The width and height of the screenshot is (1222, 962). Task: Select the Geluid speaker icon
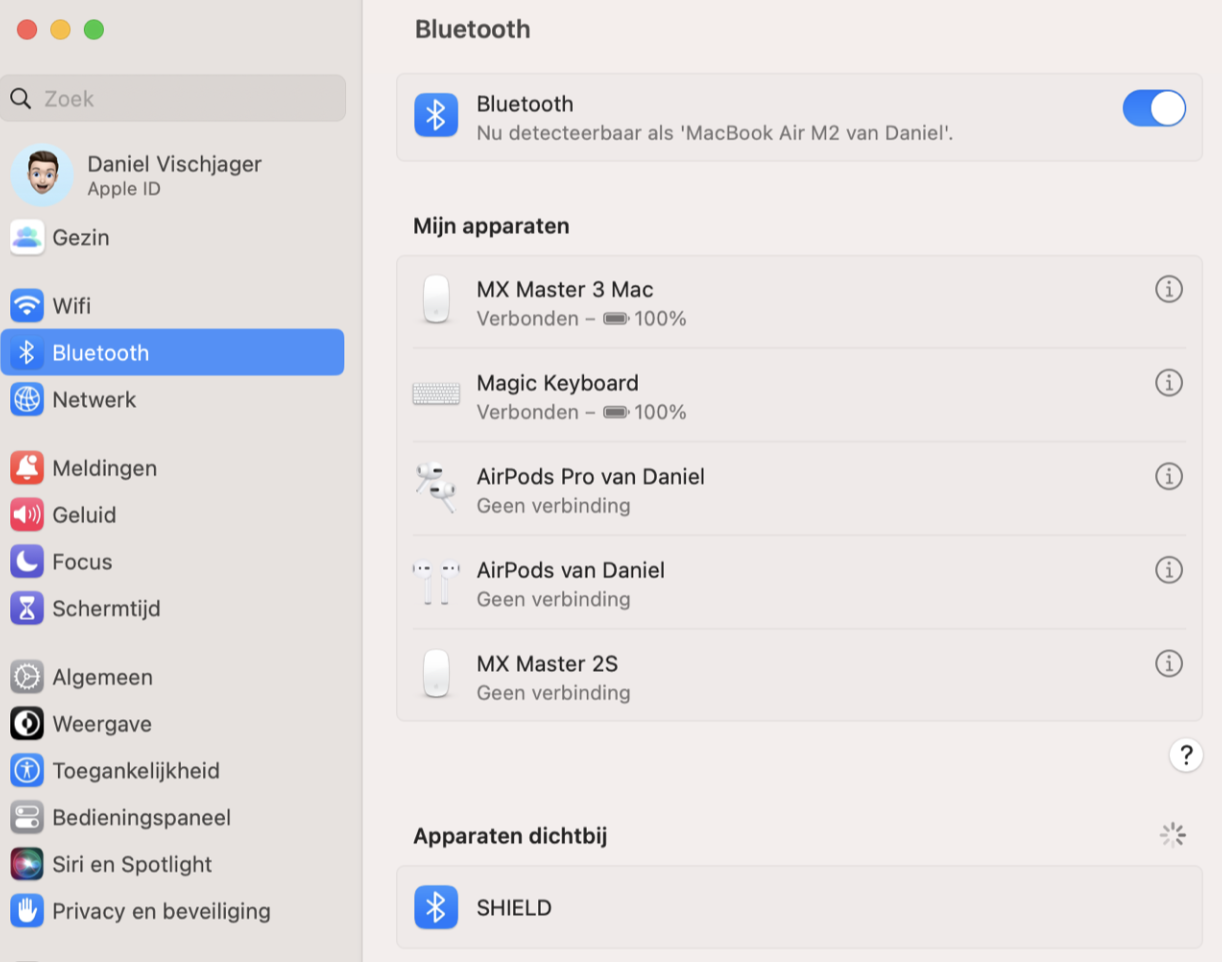click(x=27, y=514)
